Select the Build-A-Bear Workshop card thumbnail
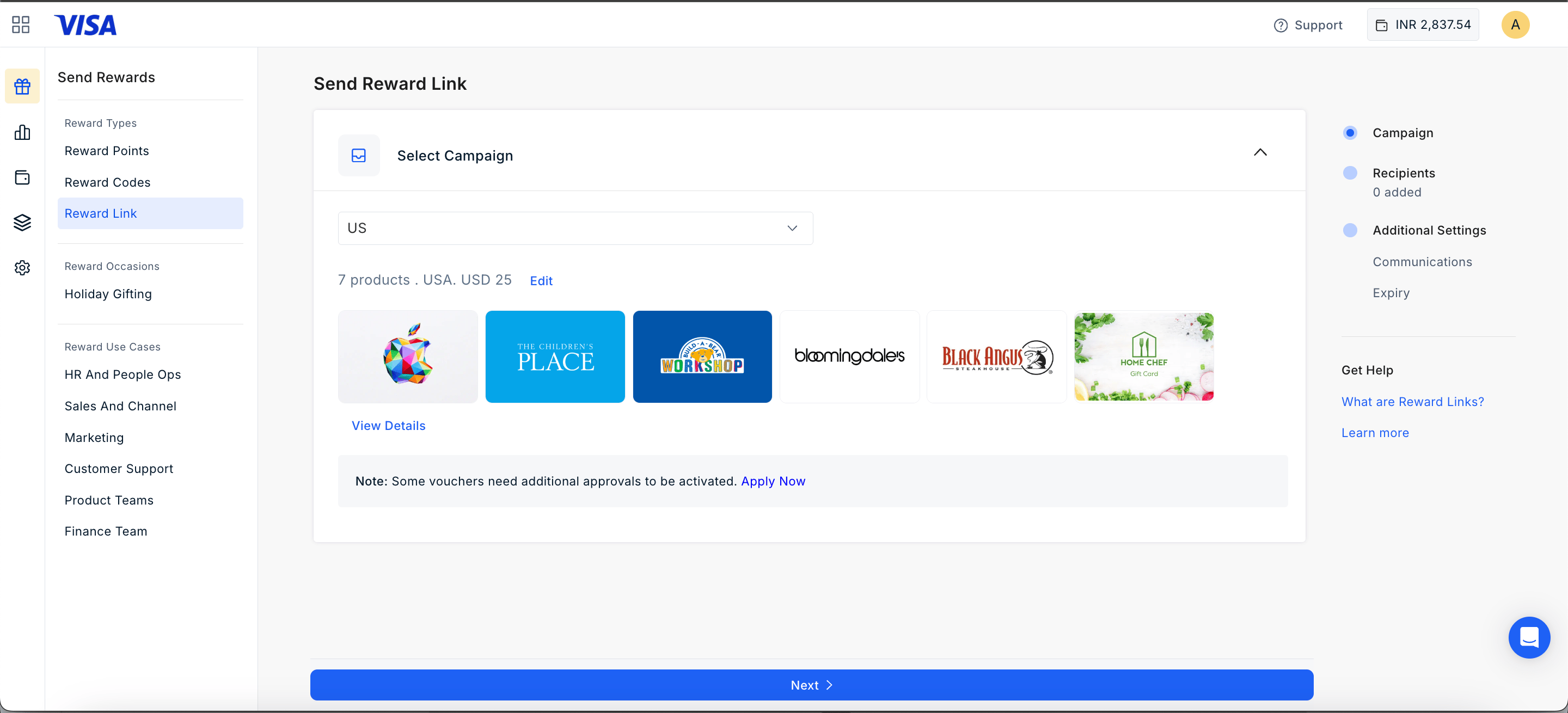The width and height of the screenshot is (1568, 713). coord(702,356)
